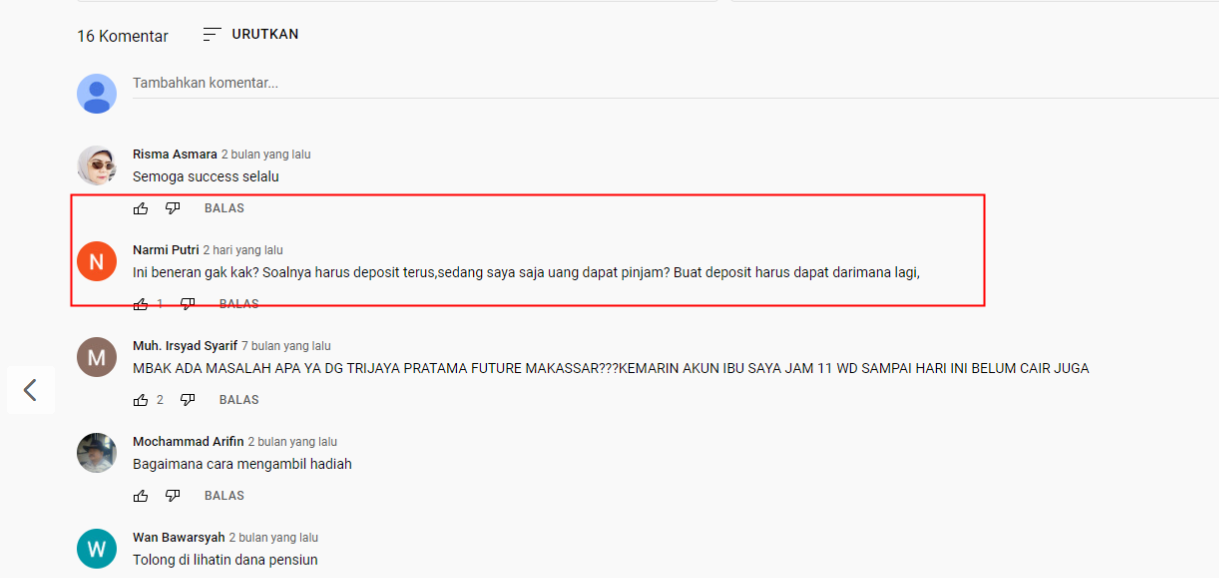Click the comment starting 'MBAK ADA MASALAH APA'
The width and height of the screenshot is (1219, 578).
coord(611,368)
